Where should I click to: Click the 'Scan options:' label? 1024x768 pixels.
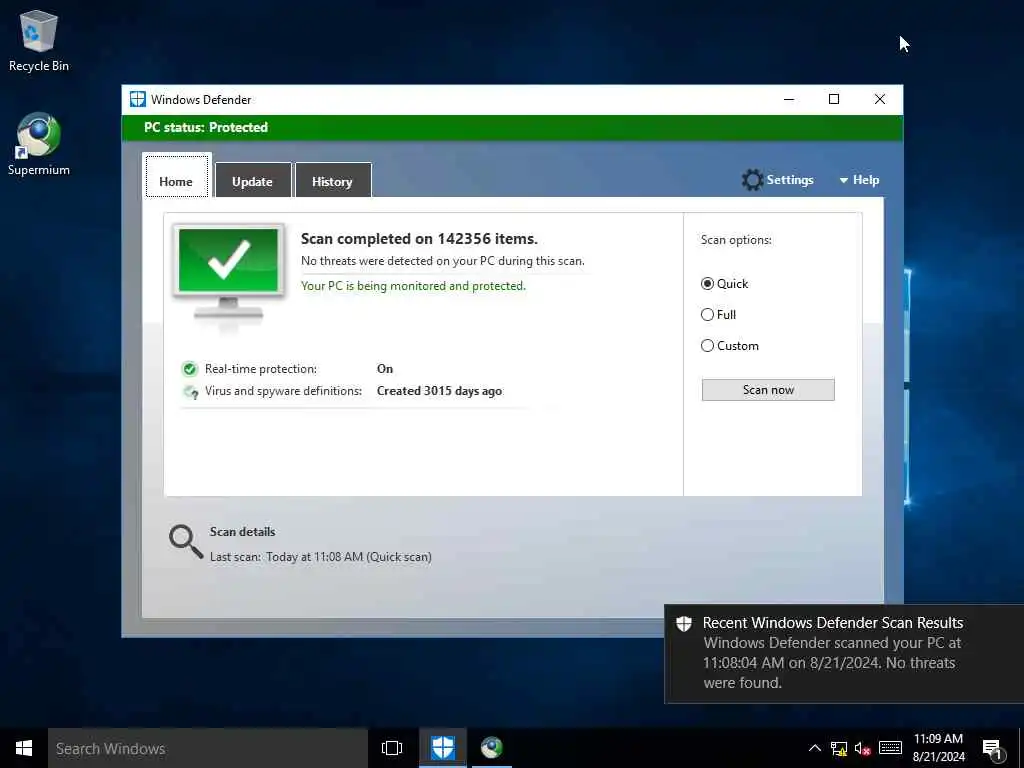coord(736,240)
